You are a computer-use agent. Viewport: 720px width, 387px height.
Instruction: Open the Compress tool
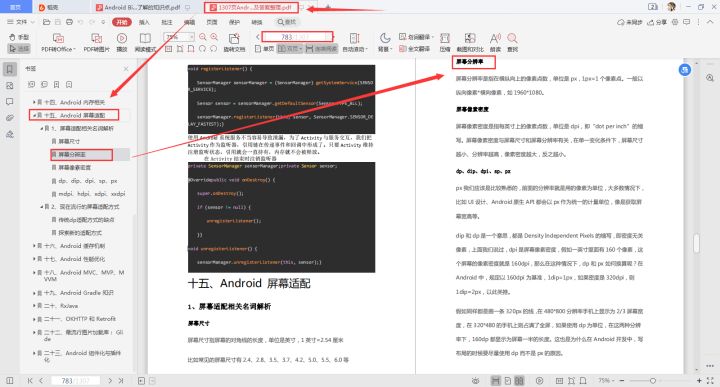tap(444, 43)
